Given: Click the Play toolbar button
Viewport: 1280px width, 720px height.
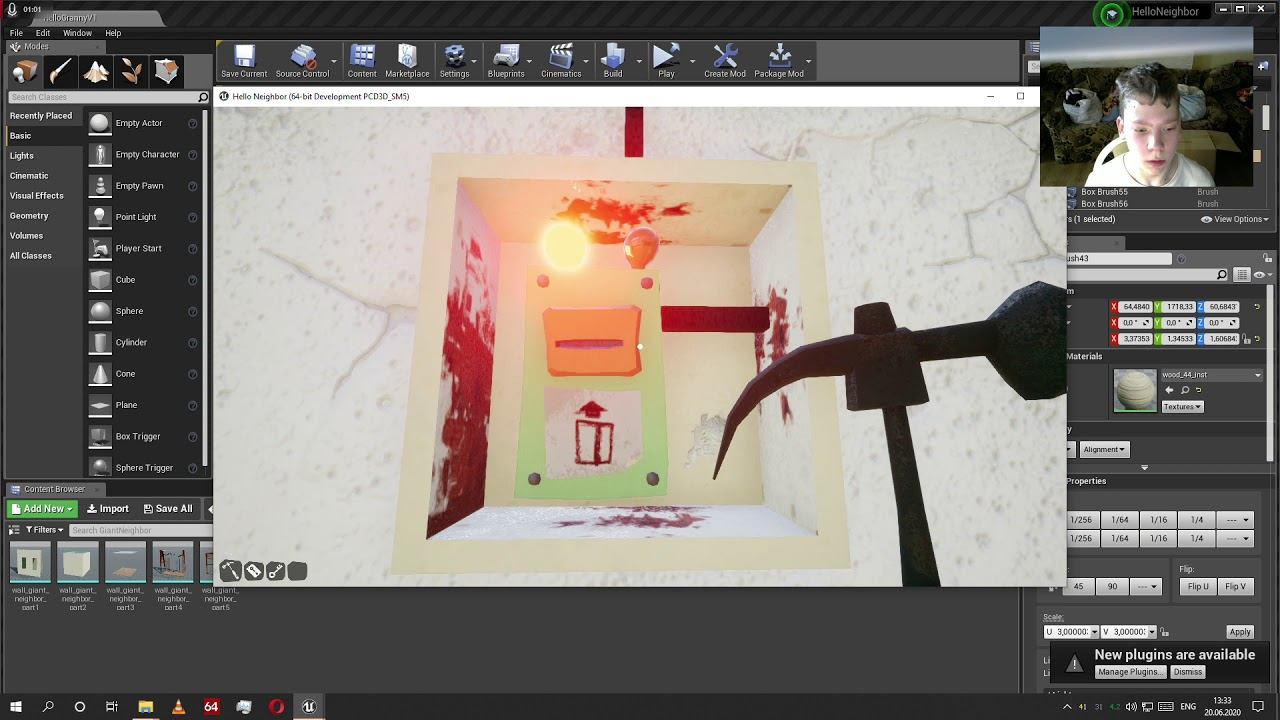Looking at the screenshot, I should (666, 61).
